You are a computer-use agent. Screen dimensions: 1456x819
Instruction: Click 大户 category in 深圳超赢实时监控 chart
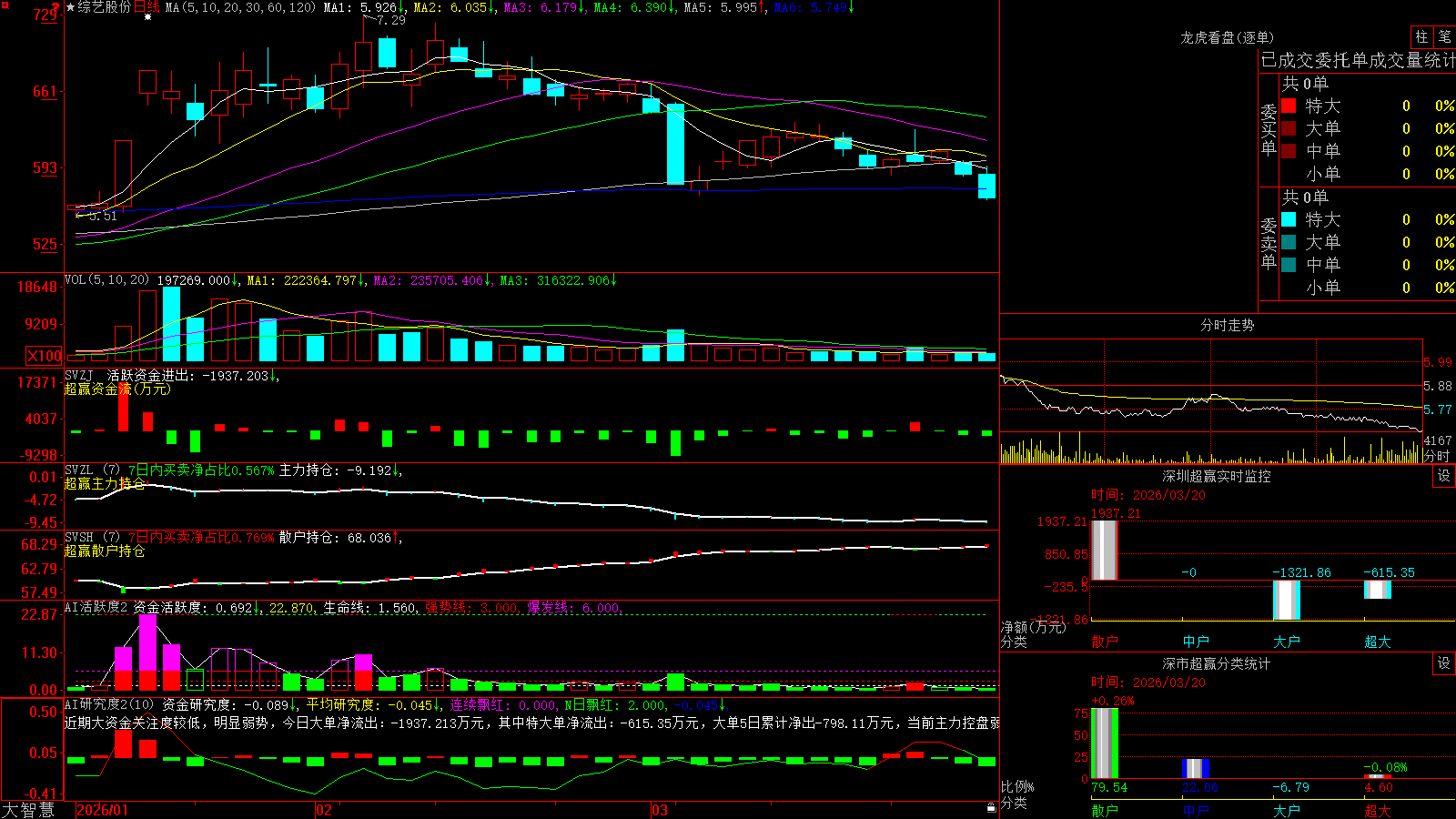1287,642
